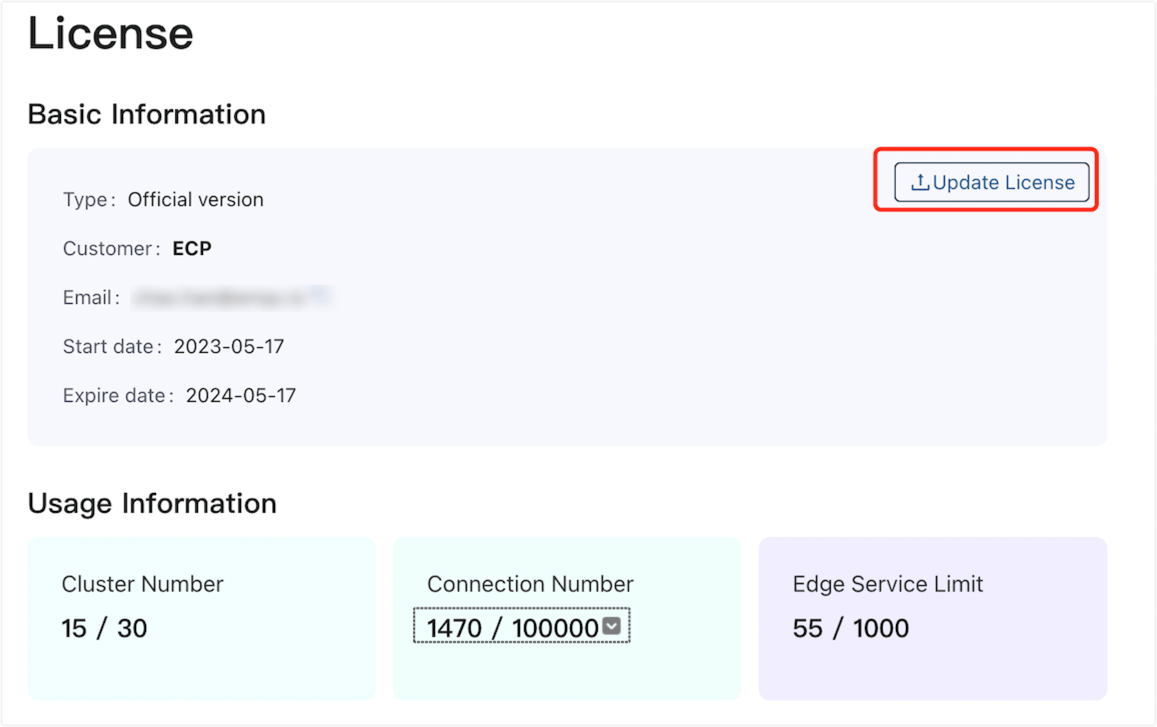The width and height of the screenshot is (1157, 727).
Task: Select the Edge Service Limit usage card
Action: pyautogui.click(x=932, y=618)
